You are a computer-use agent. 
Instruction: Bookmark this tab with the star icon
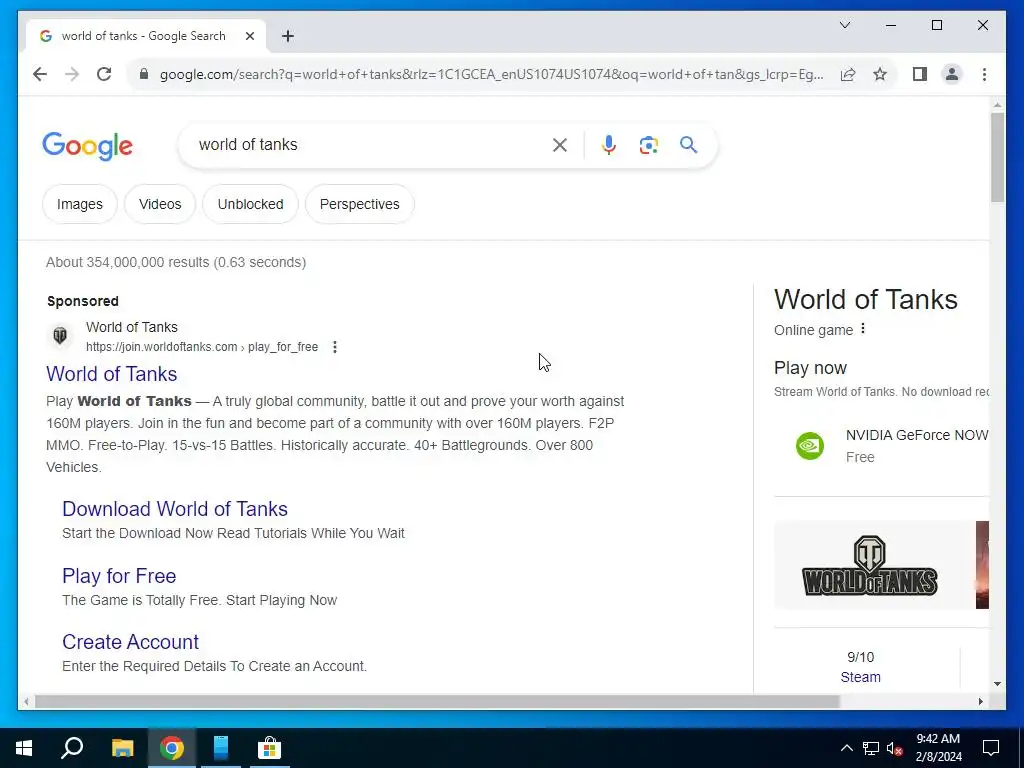point(880,74)
